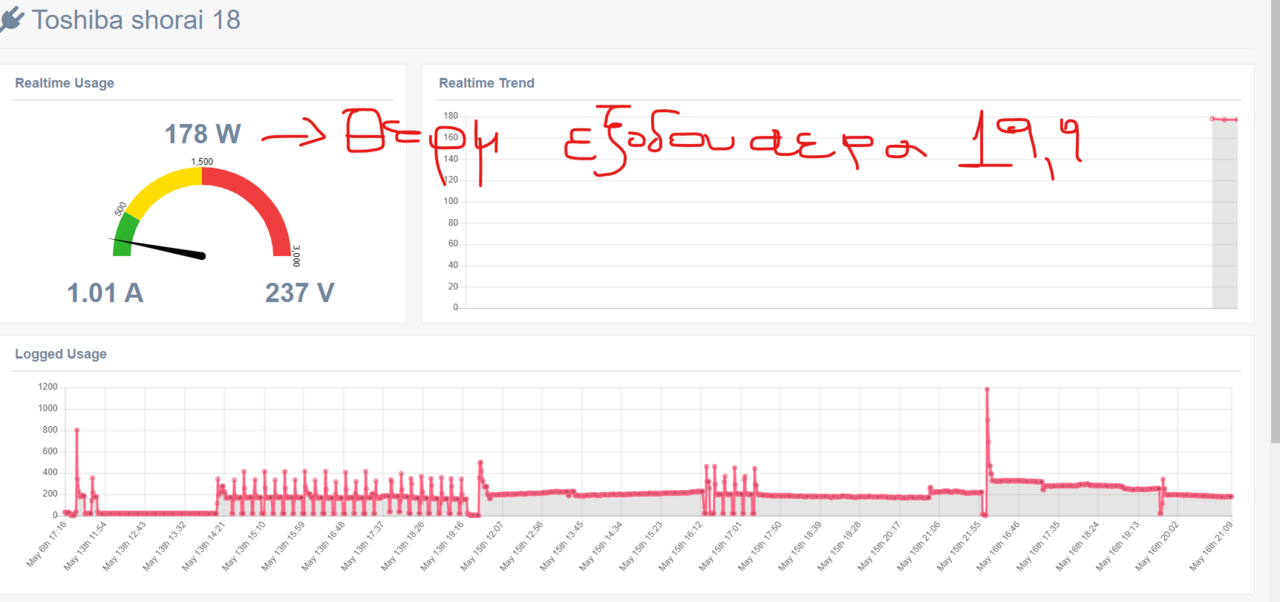Viewport: 1280px width, 602px height.
Task: Select the Realtime Usage panel heading
Action: click(64, 83)
